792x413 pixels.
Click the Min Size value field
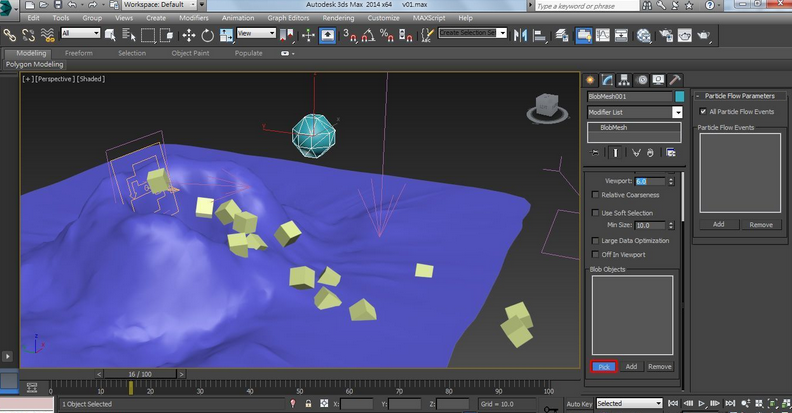649,226
